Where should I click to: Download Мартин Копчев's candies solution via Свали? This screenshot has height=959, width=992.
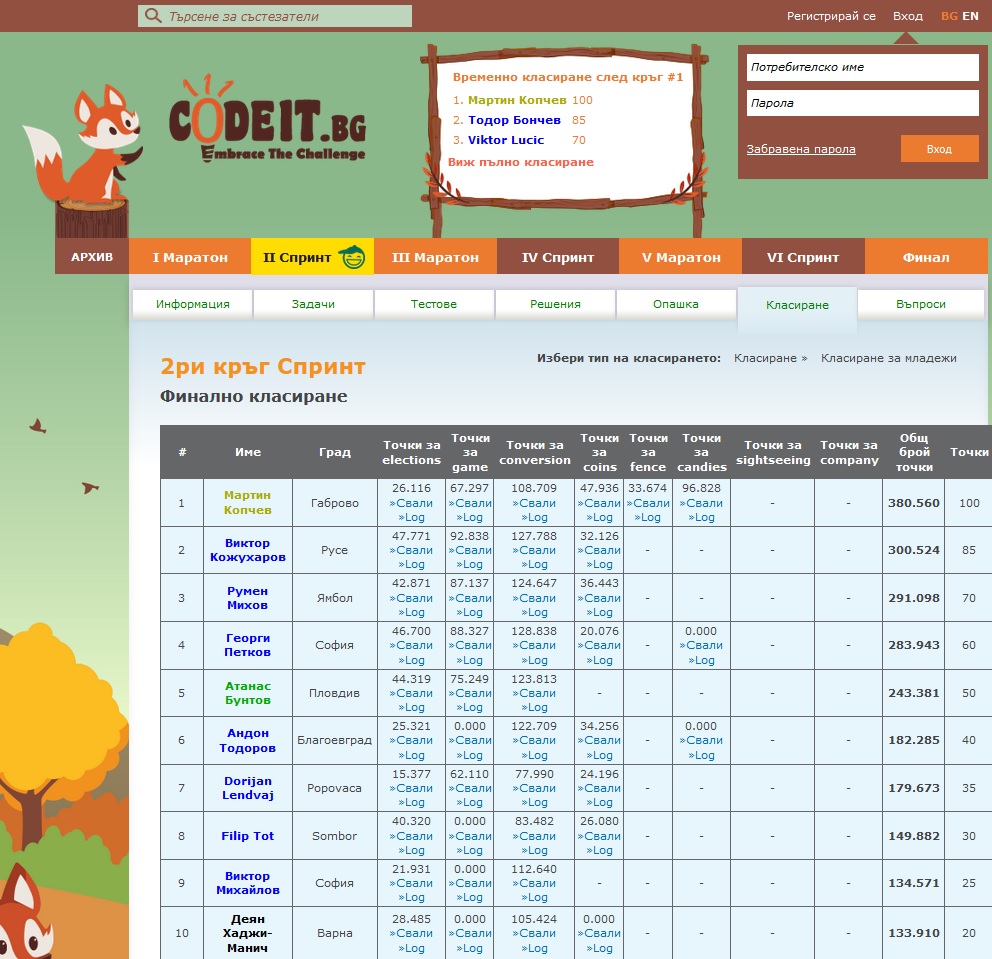coord(701,503)
